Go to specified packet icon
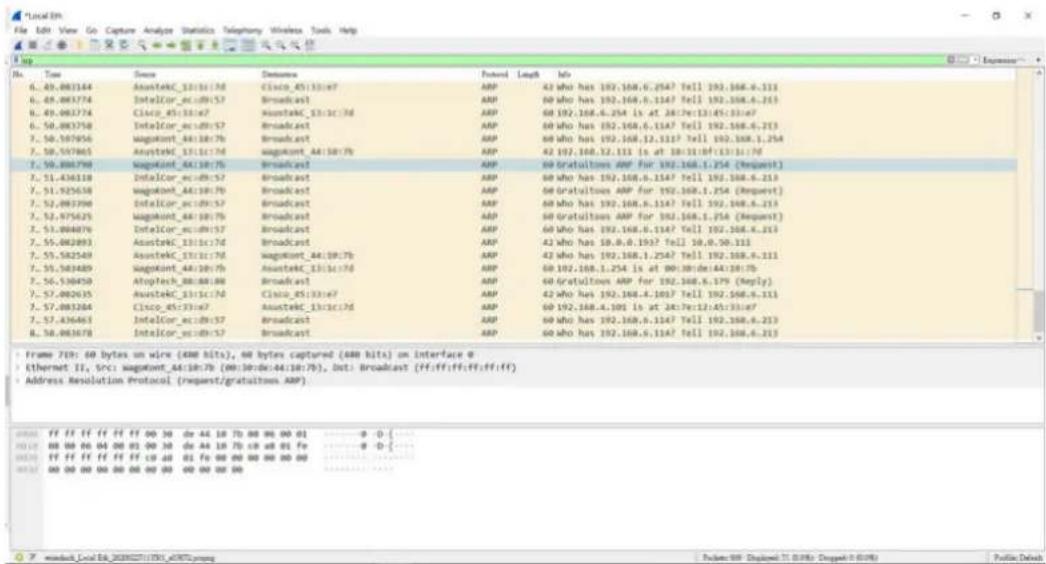Screen dimensions: 1046x564 [x=185, y=45]
